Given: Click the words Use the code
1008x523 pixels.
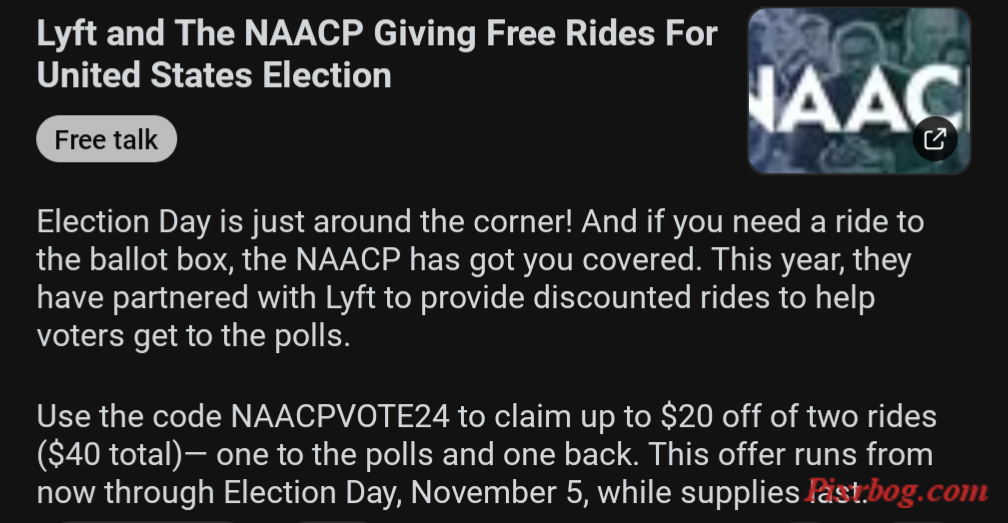Looking at the screenshot, I should pyautogui.click(x=129, y=416).
